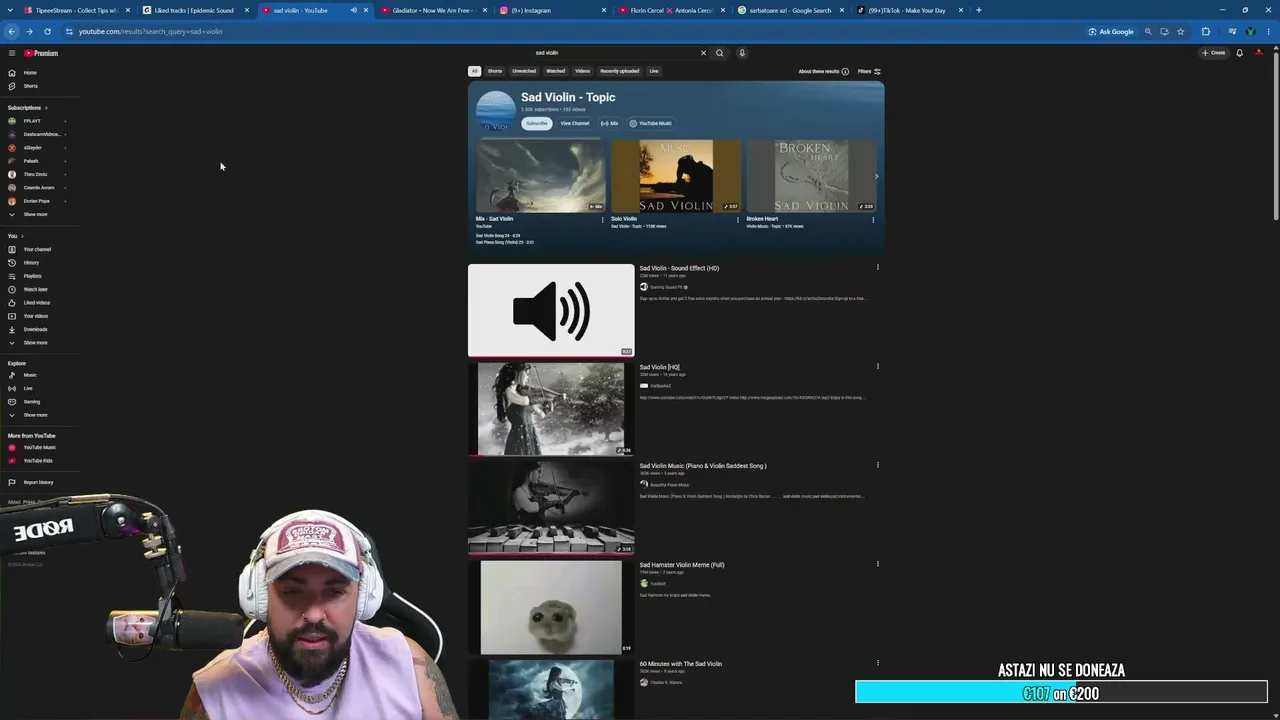Click Ask Google in the address bar
Screen dimensions: 1280x720
point(1111,31)
